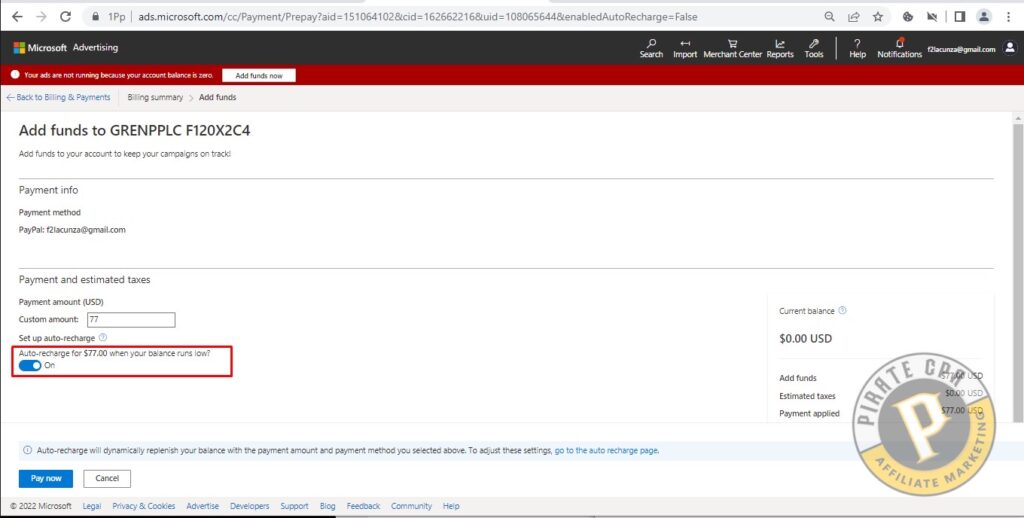Go back with the browser back arrow

[17, 17]
